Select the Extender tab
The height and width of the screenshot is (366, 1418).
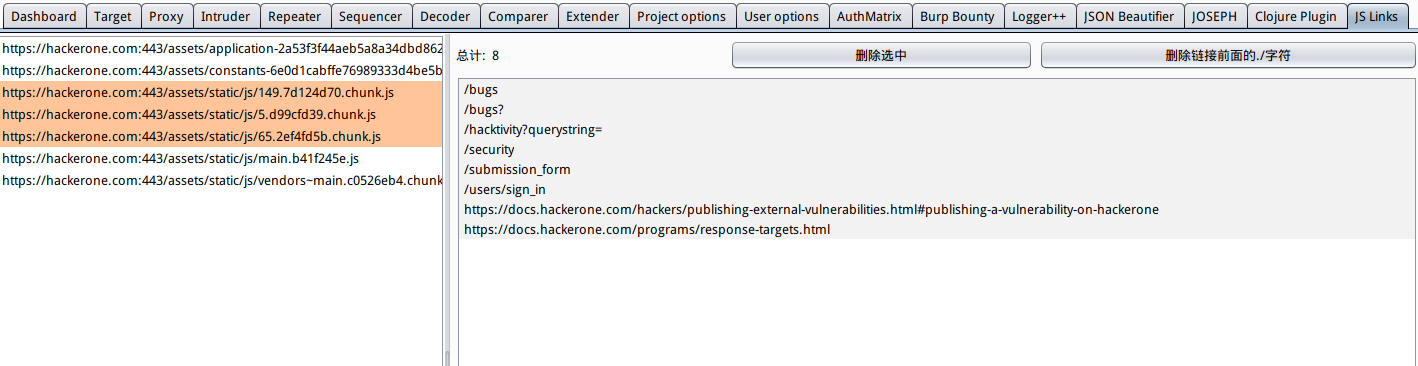point(592,16)
